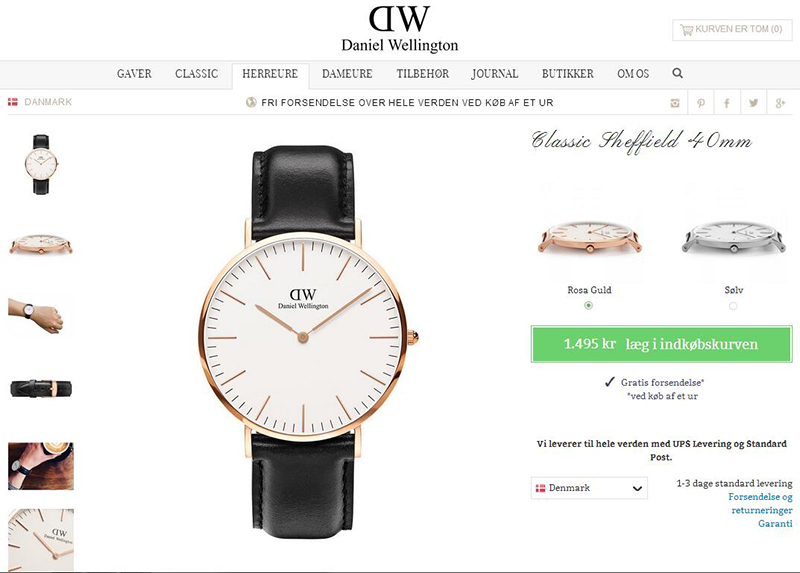Open the Twitter social icon
The width and height of the screenshot is (800, 573).
click(x=754, y=103)
